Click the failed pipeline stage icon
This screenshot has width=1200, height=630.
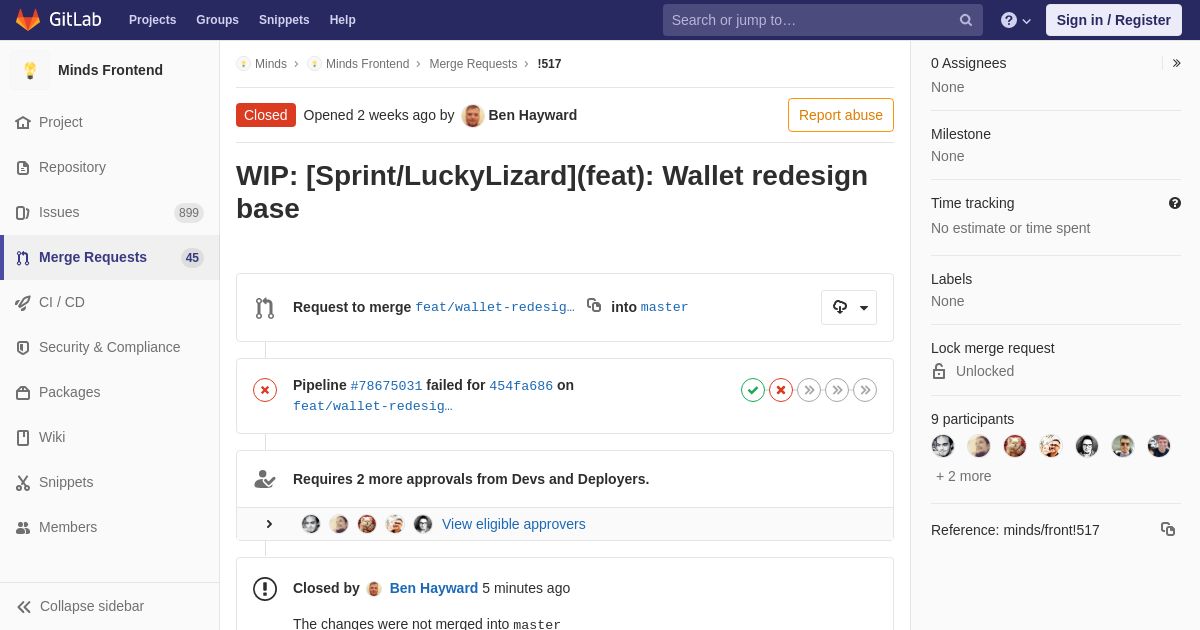point(781,390)
